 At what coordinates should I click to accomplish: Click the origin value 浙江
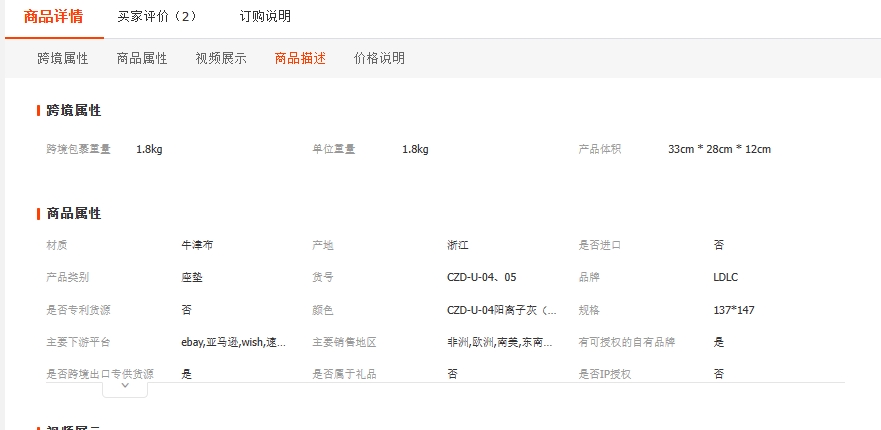pyautogui.click(x=458, y=245)
